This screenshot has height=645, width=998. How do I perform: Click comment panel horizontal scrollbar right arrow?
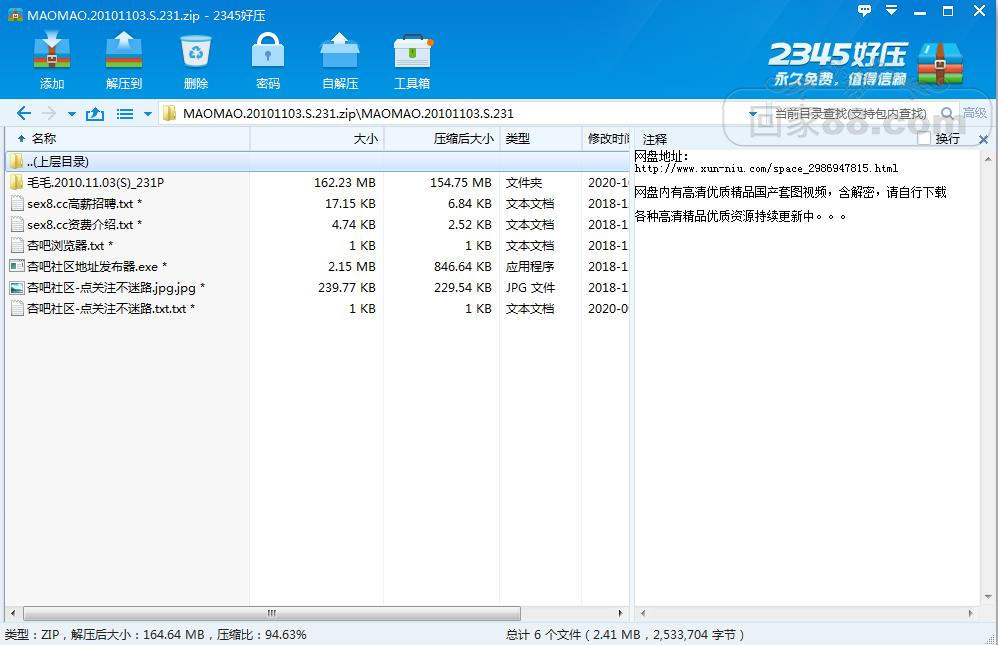(x=971, y=614)
